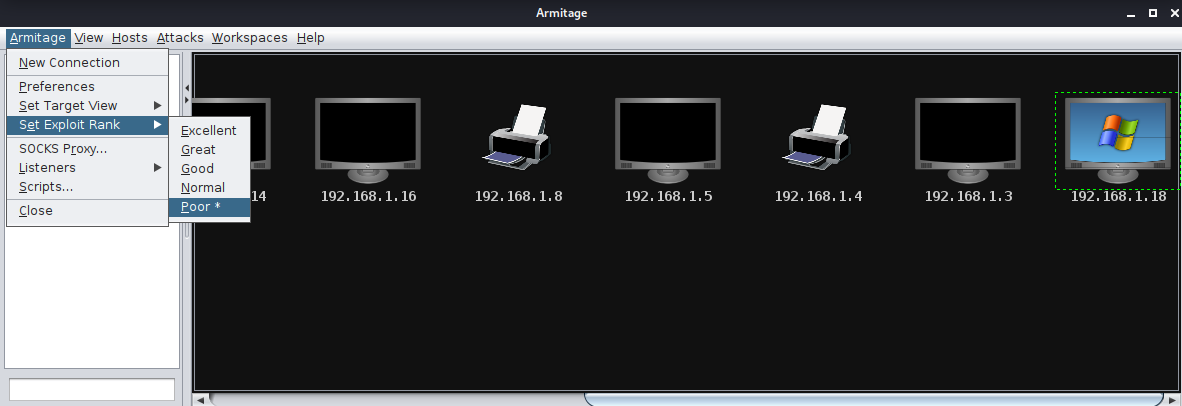Click the 192.168.1.18 host label
Image resolution: width=1182 pixels, height=406 pixels.
click(x=1118, y=196)
